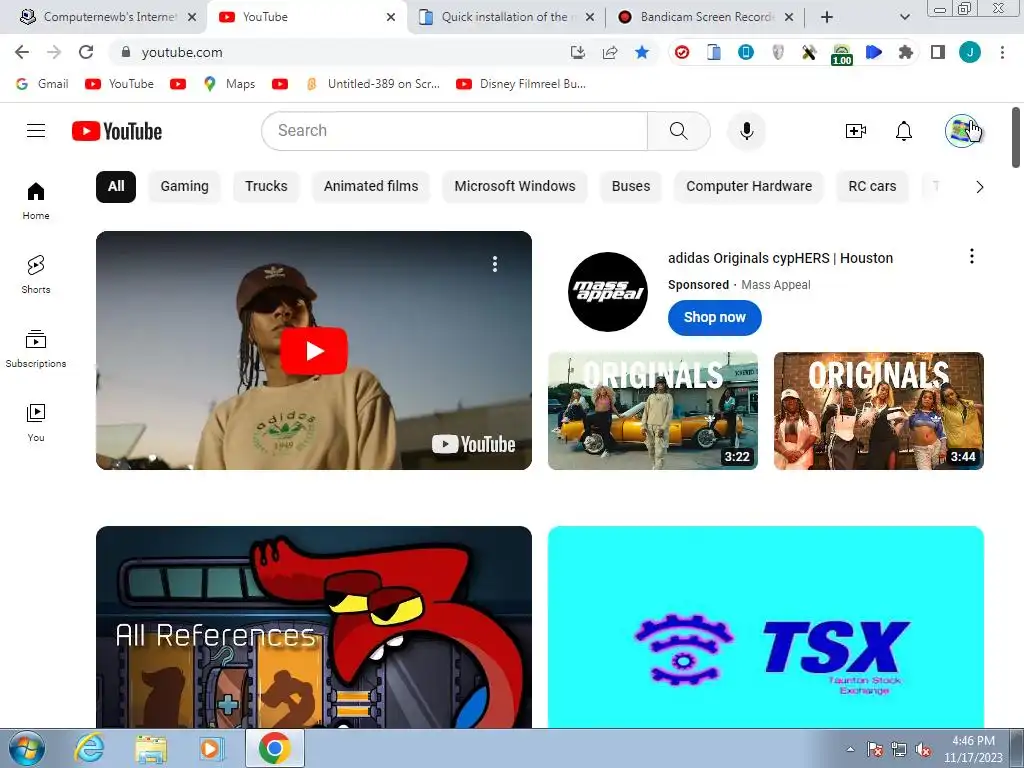Viewport: 1024px width, 768px height.
Task: Click the magnifier search button
Action: point(679,131)
